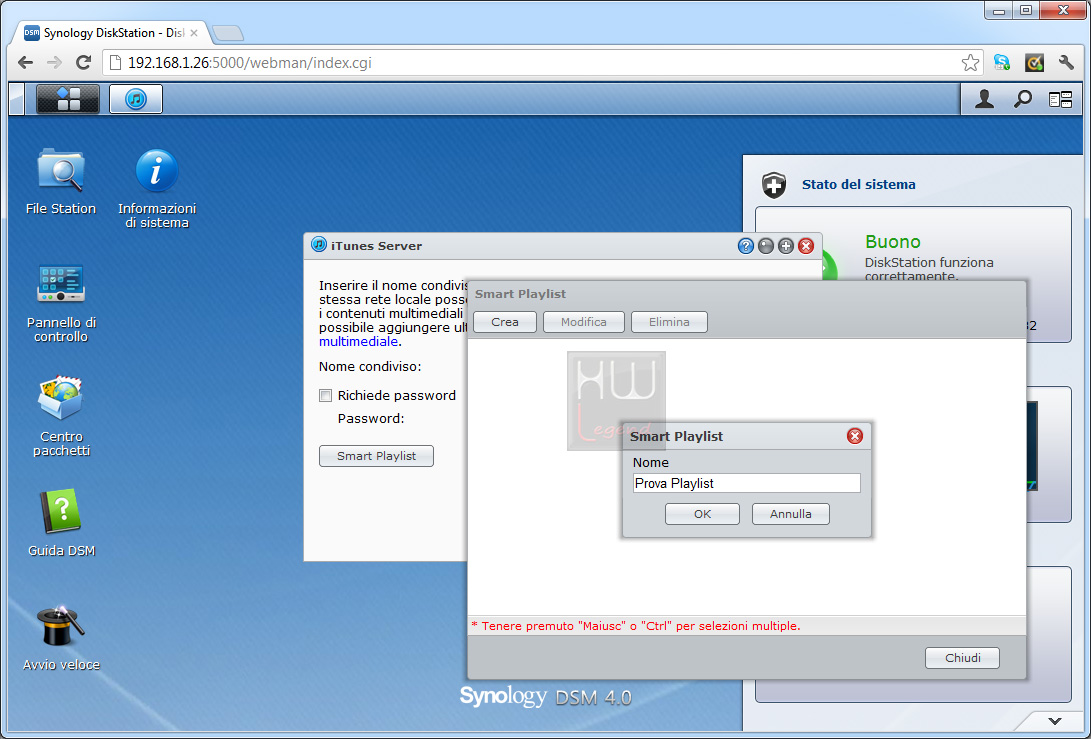Collapse widget panel with bottom chevron
Viewport: 1091px width, 739px height.
click(x=1055, y=721)
